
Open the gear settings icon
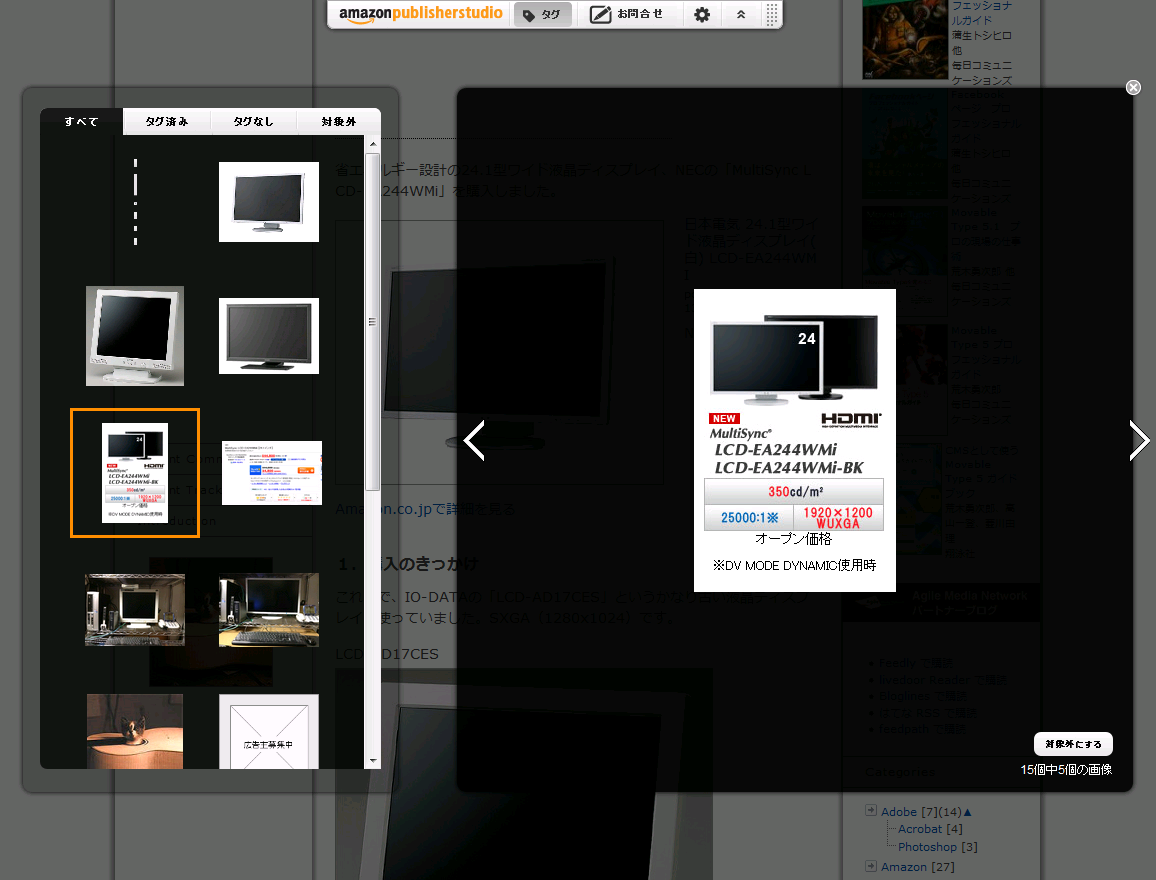(x=702, y=15)
